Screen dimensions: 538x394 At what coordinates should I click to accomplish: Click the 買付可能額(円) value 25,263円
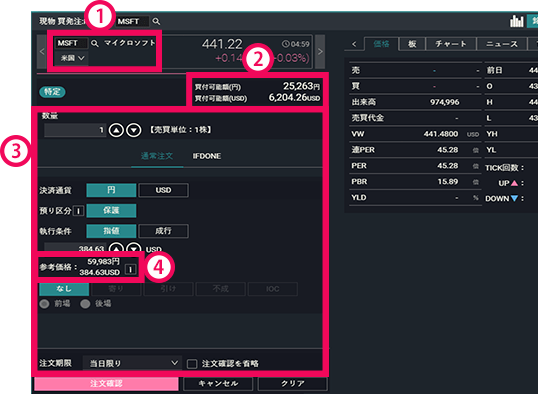click(301, 86)
